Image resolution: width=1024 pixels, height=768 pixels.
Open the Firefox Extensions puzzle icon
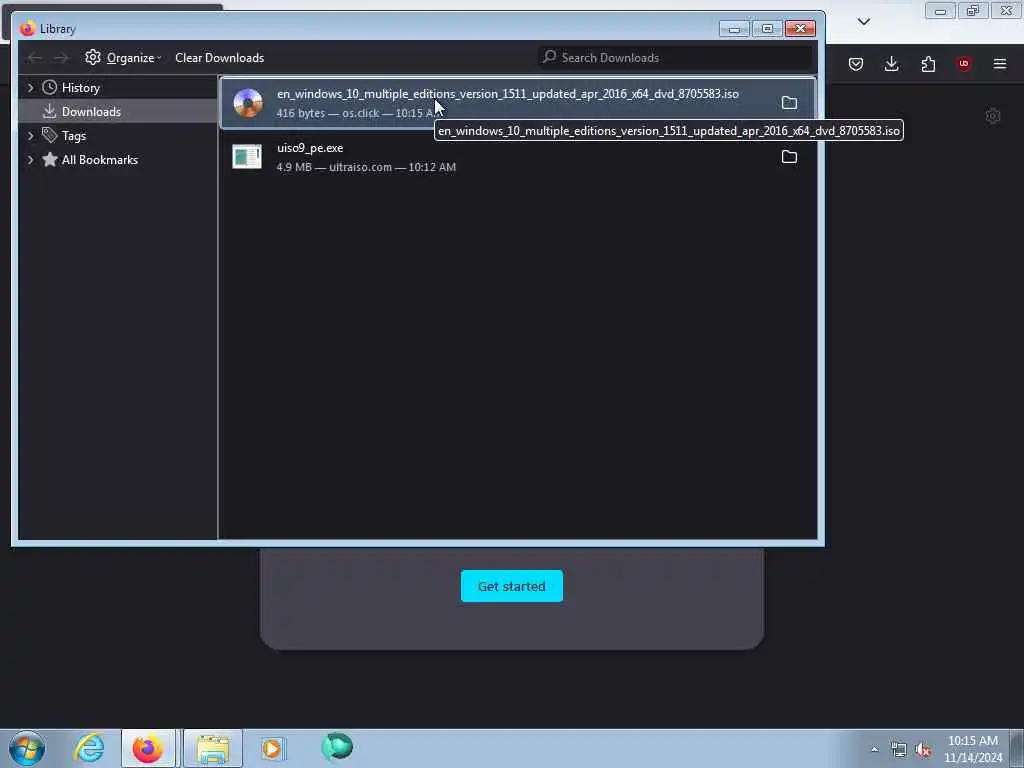[928, 64]
